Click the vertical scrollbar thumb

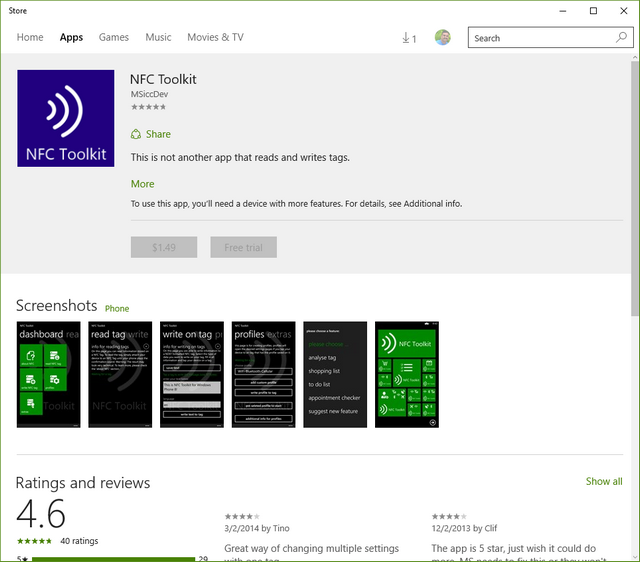(x=635, y=188)
